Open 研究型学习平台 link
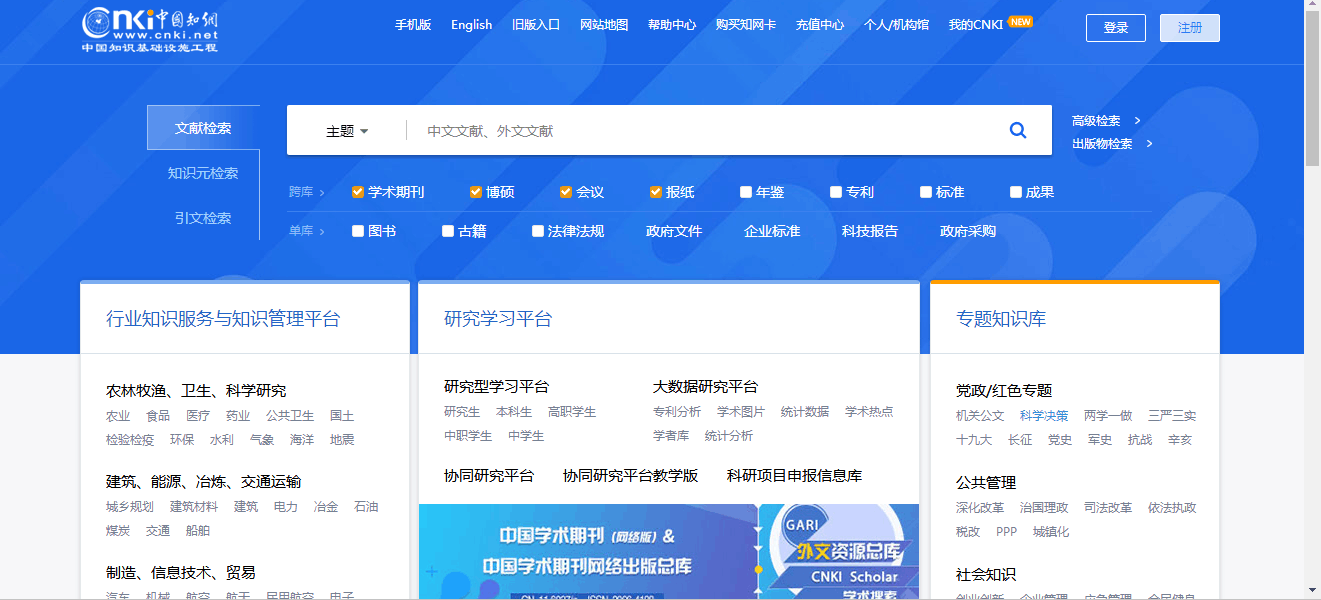Image resolution: width=1321 pixels, height=600 pixels. tap(496, 387)
